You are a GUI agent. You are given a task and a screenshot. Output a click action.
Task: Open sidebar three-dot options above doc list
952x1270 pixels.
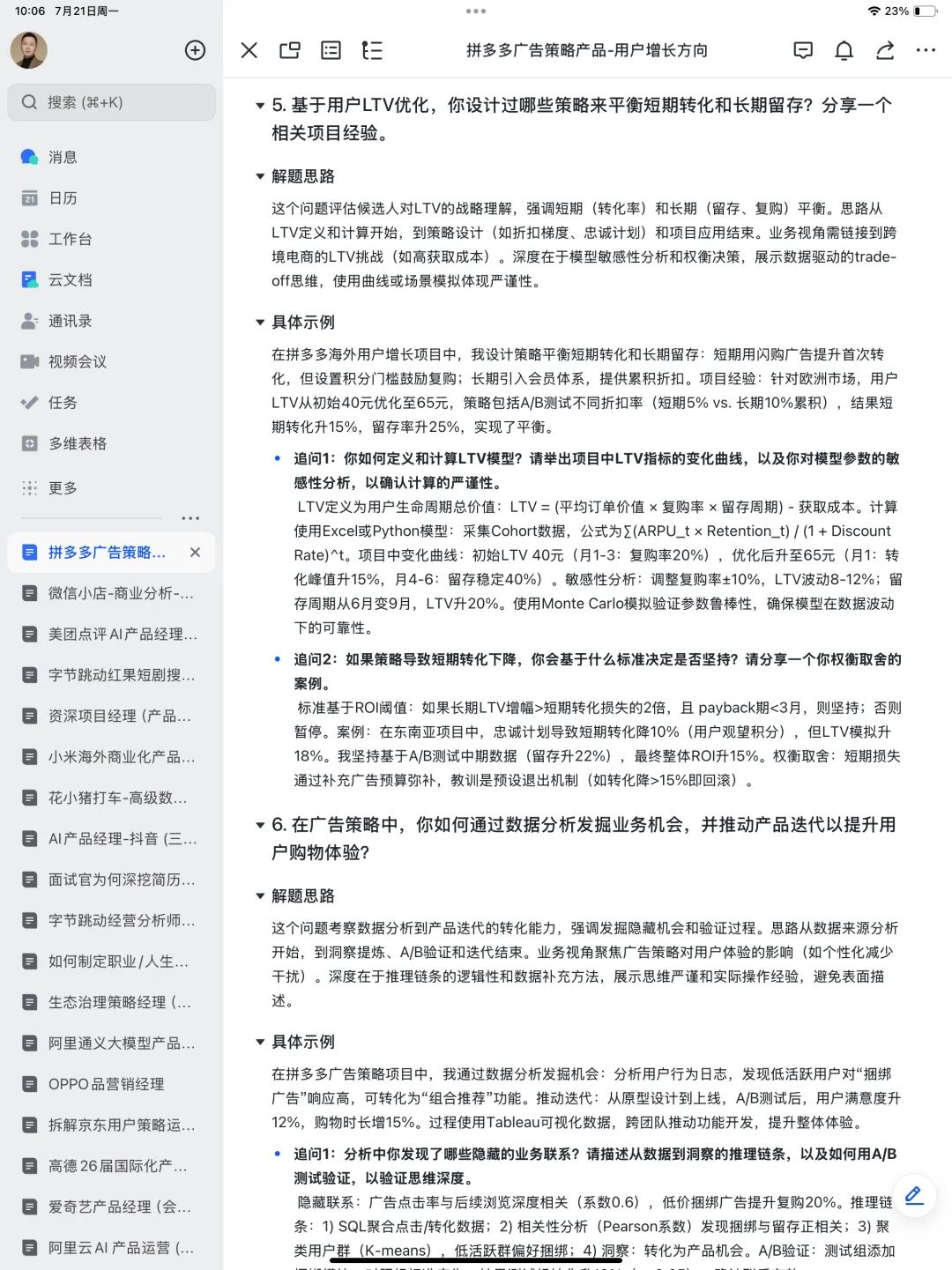click(190, 518)
